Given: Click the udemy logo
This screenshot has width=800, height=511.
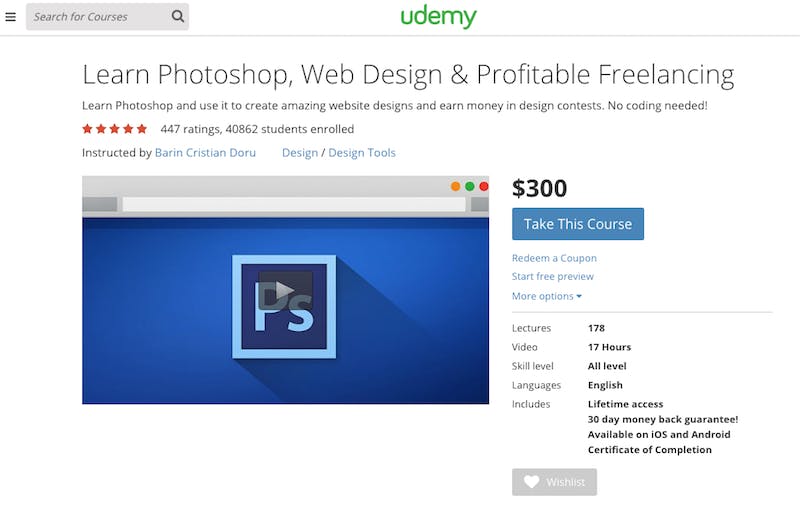Looking at the screenshot, I should (x=438, y=17).
